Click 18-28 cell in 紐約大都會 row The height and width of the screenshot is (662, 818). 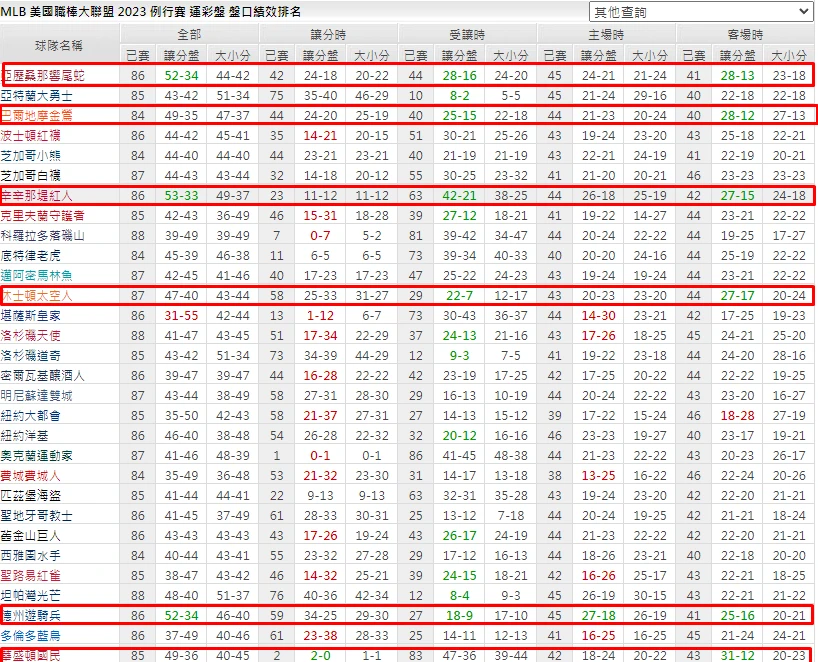[738, 416]
